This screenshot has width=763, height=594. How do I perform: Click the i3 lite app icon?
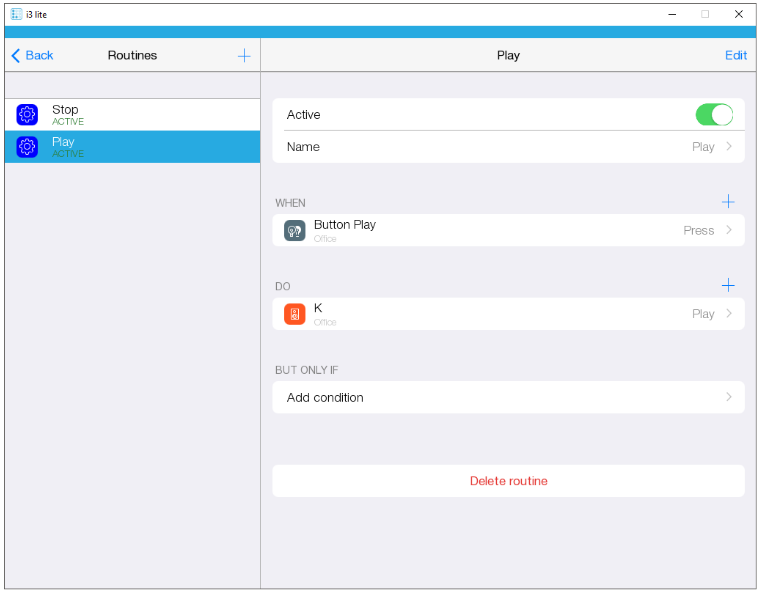pyautogui.click(x=16, y=14)
